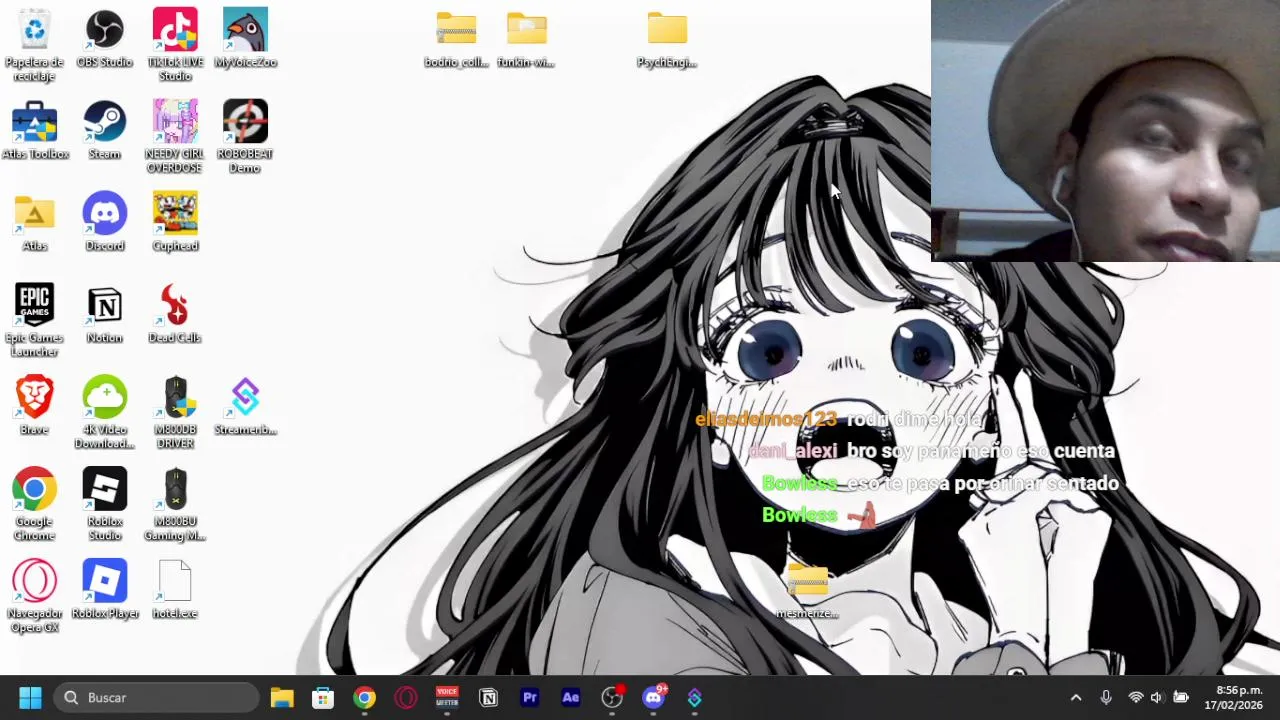Image resolution: width=1280 pixels, height=720 pixels.
Task: Open TikTok LIVE Studio desktop shortcut
Action: (175, 45)
